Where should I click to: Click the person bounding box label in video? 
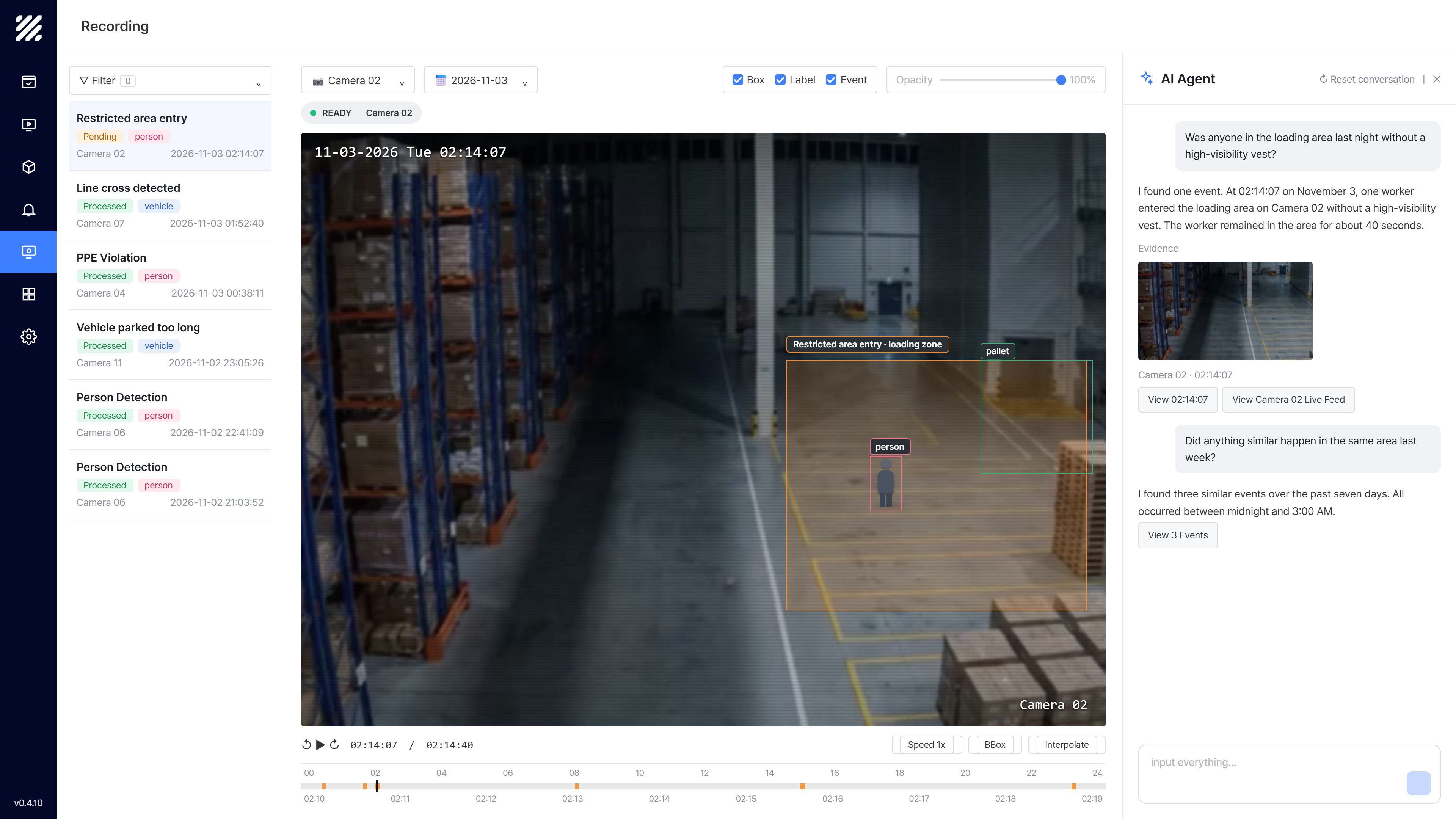click(890, 447)
